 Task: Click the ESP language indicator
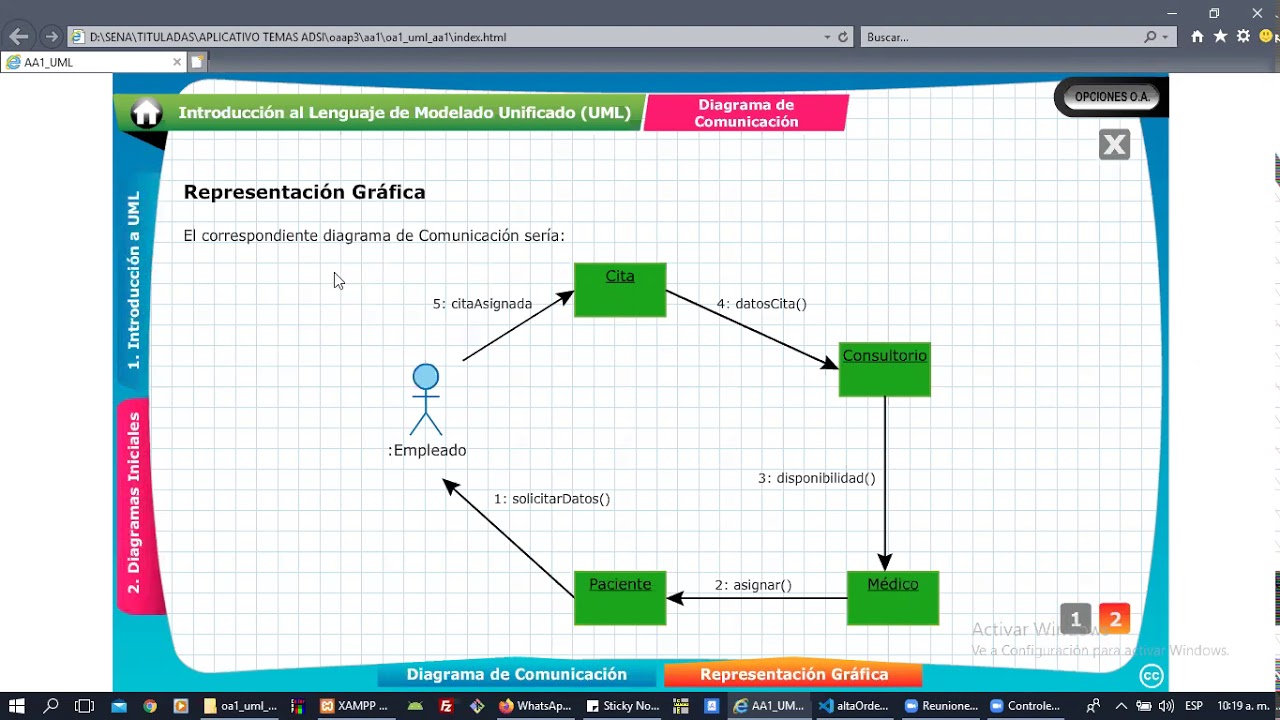pyautogui.click(x=1193, y=706)
